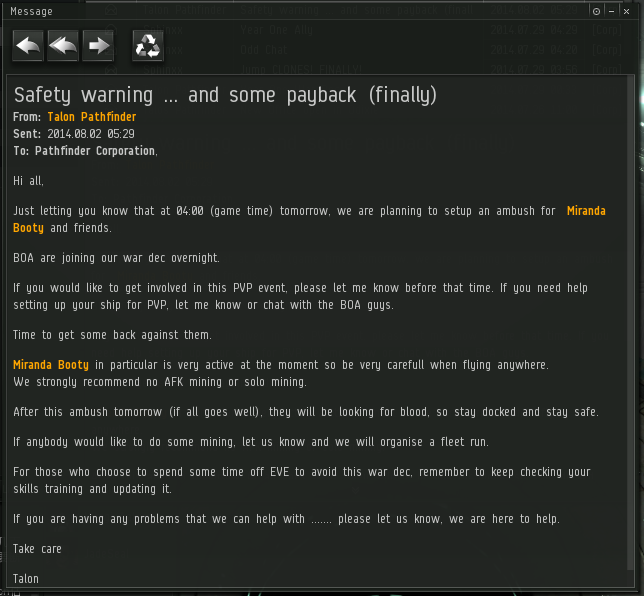Click the Reply All arrow icon
This screenshot has height=596, width=644.
pyautogui.click(x=63, y=46)
